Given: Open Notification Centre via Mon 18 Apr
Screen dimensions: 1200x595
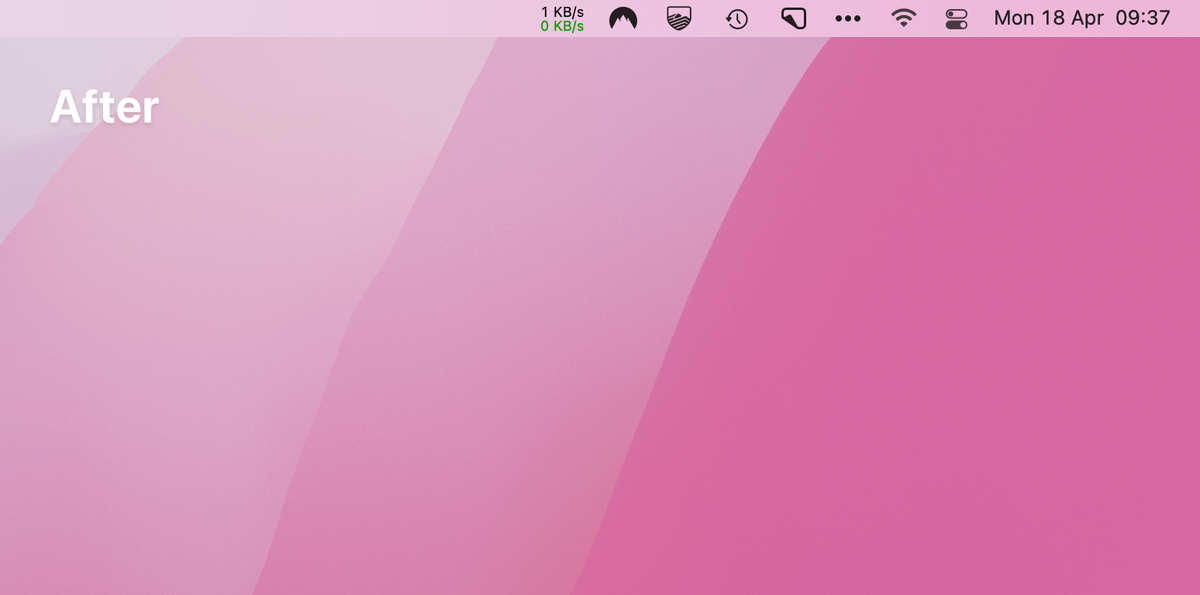Looking at the screenshot, I should 1046,18.
